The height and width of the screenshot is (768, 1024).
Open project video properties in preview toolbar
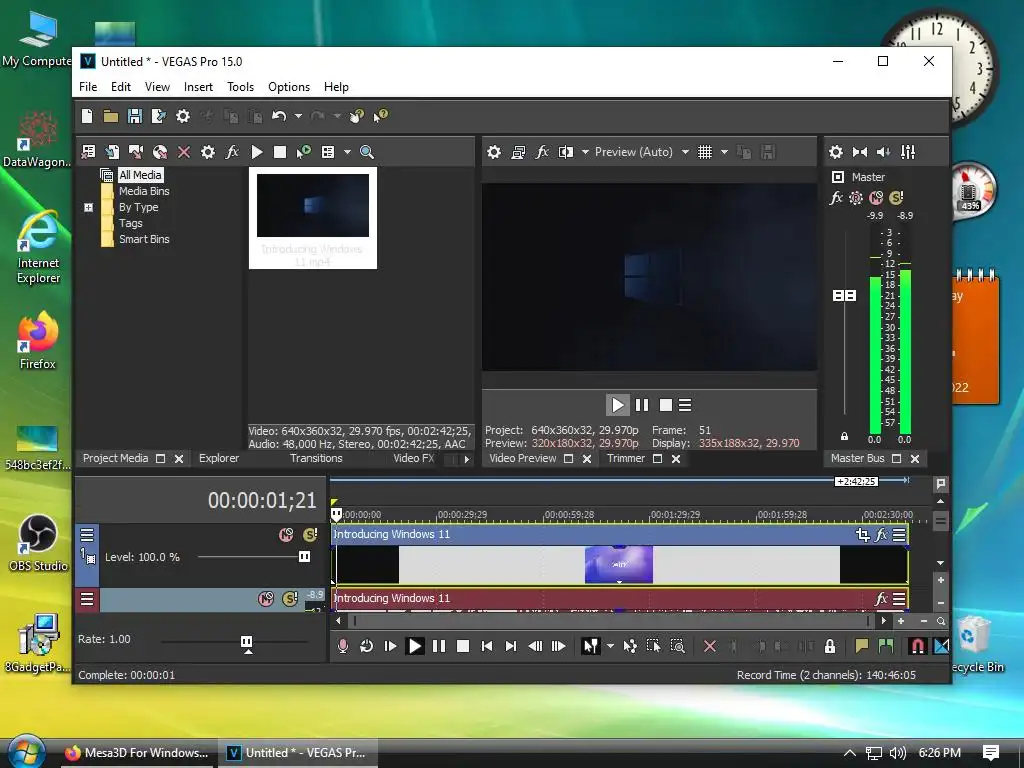[x=494, y=152]
